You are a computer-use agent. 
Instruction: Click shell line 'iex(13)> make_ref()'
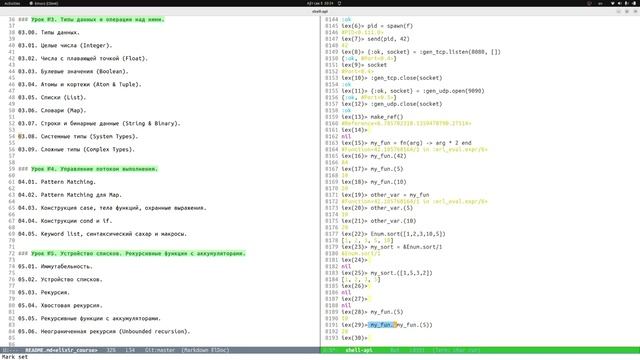tap(372, 117)
